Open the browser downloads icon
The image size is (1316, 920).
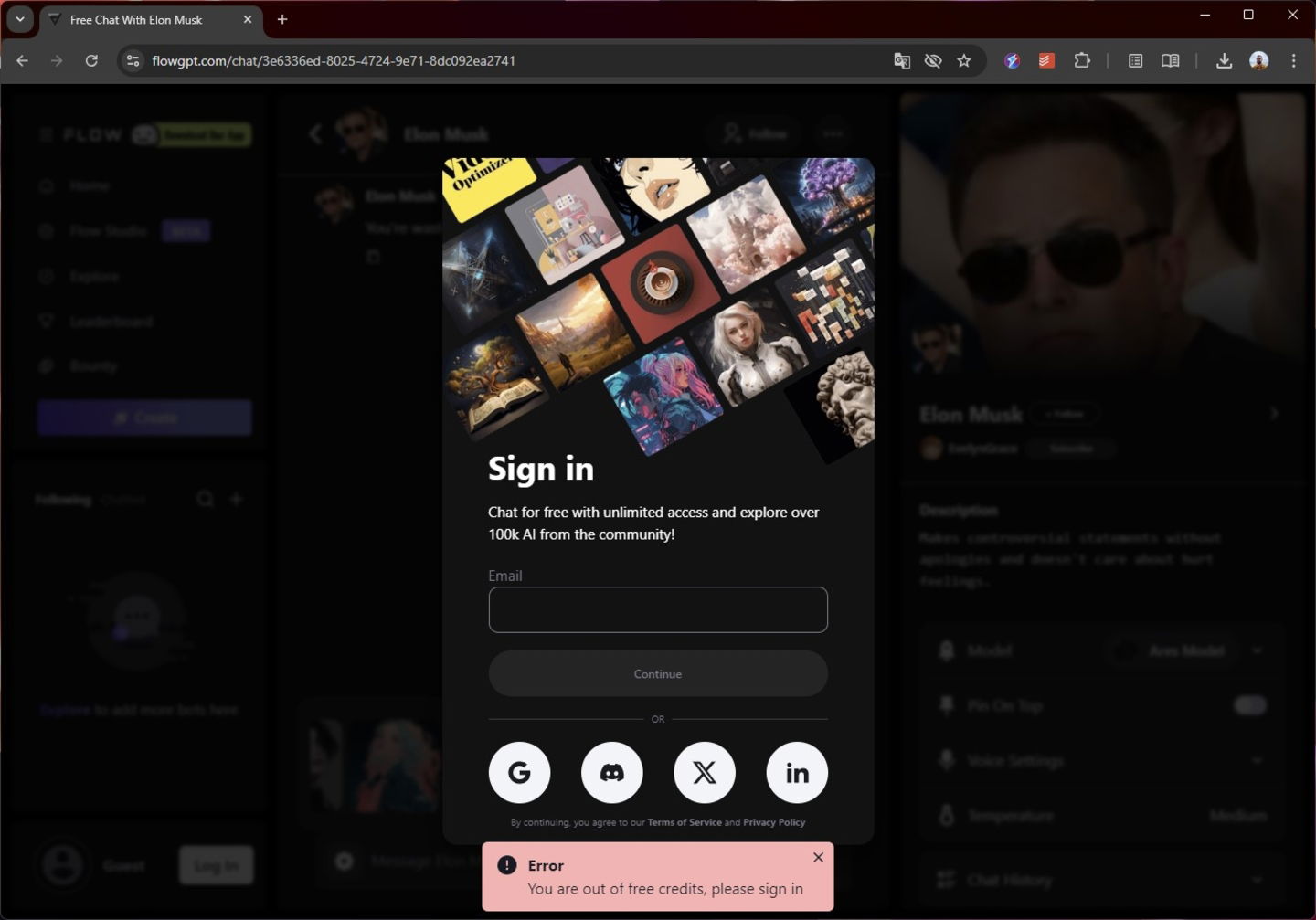(1224, 61)
